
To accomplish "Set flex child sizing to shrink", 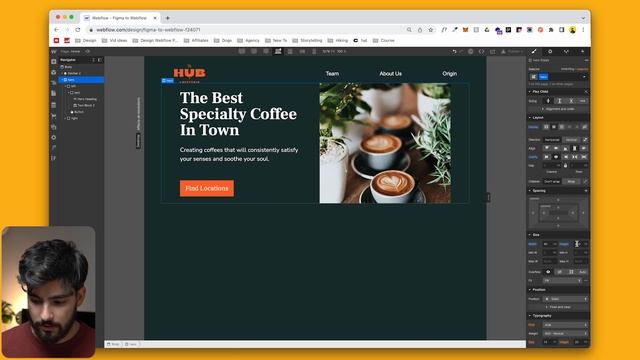I will (x=548, y=100).
